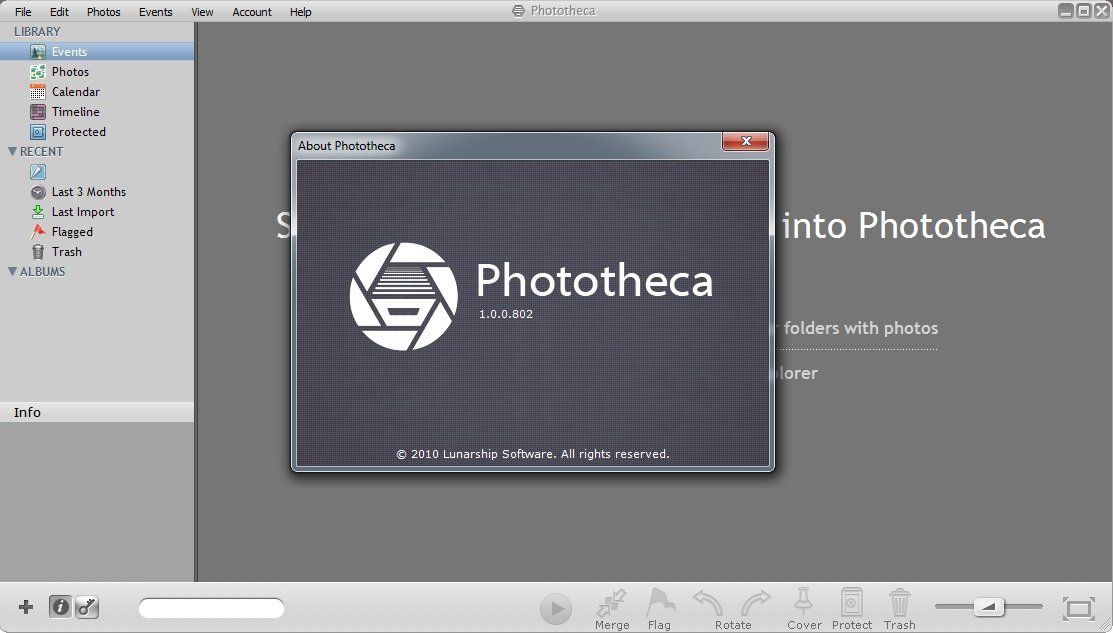Select the Flag tool in the toolbar
This screenshot has height=633, width=1113.
pyautogui.click(x=660, y=601)
